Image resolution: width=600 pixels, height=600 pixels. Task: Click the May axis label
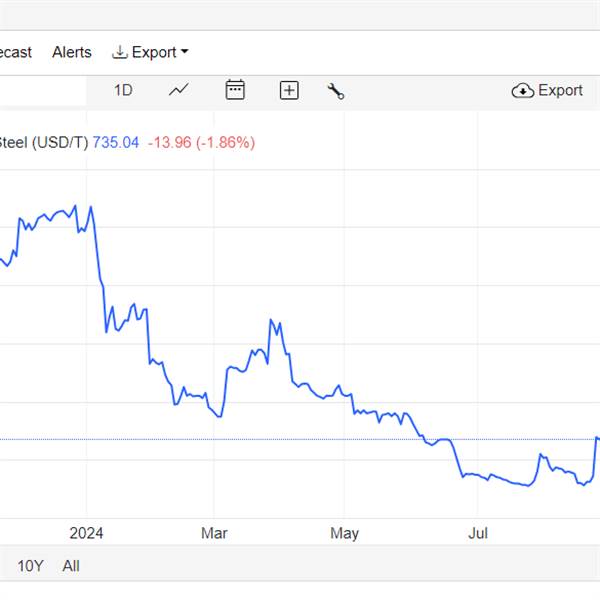[x=344, y=533]
